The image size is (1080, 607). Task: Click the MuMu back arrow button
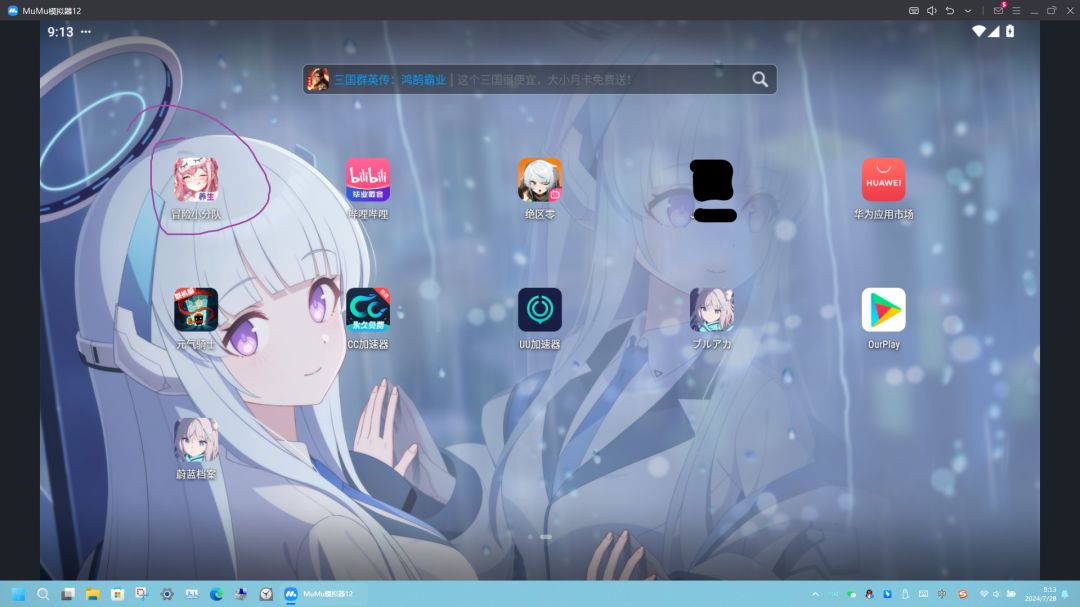(x=950, y=10)
